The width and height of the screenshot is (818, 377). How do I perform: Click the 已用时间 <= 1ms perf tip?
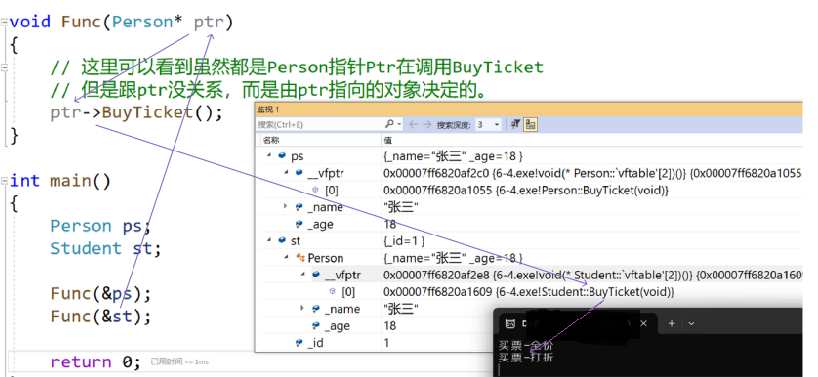tap(180, 362)
